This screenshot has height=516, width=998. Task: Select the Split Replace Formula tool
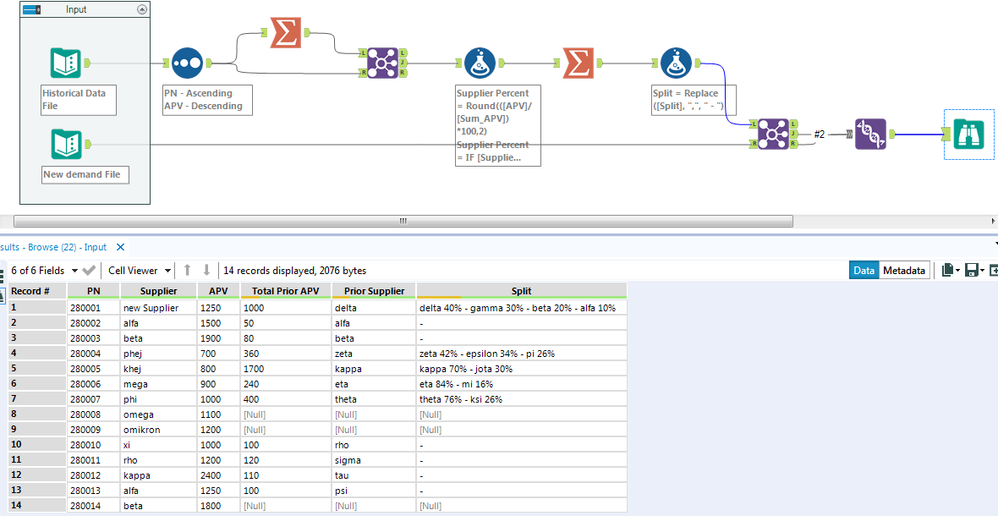coord(676,63)
